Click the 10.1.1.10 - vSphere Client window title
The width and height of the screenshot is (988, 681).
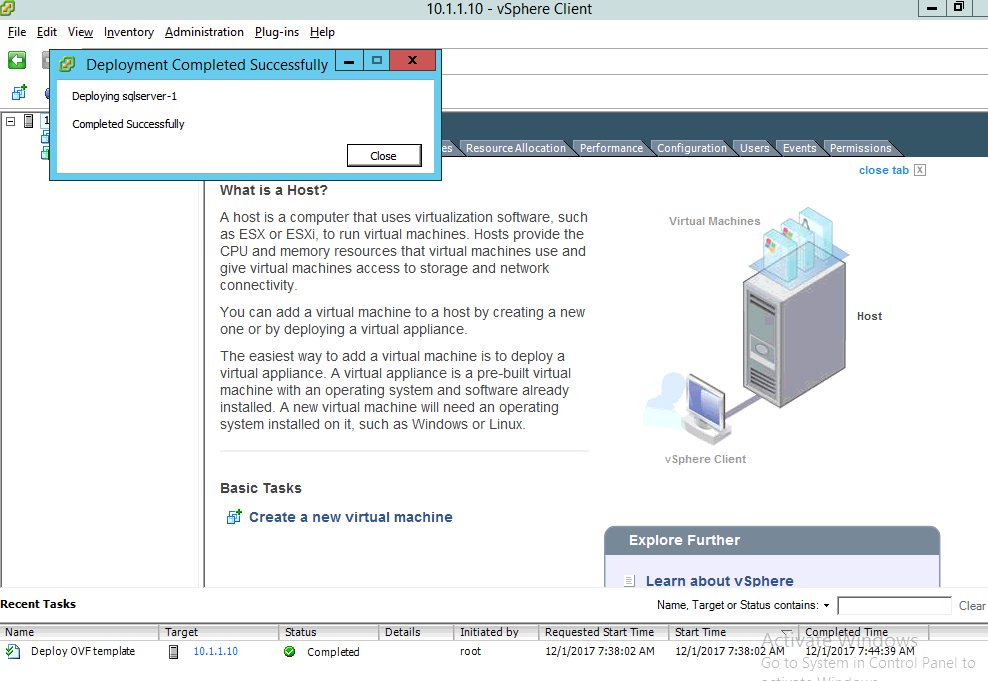click(x=509, y=9)
